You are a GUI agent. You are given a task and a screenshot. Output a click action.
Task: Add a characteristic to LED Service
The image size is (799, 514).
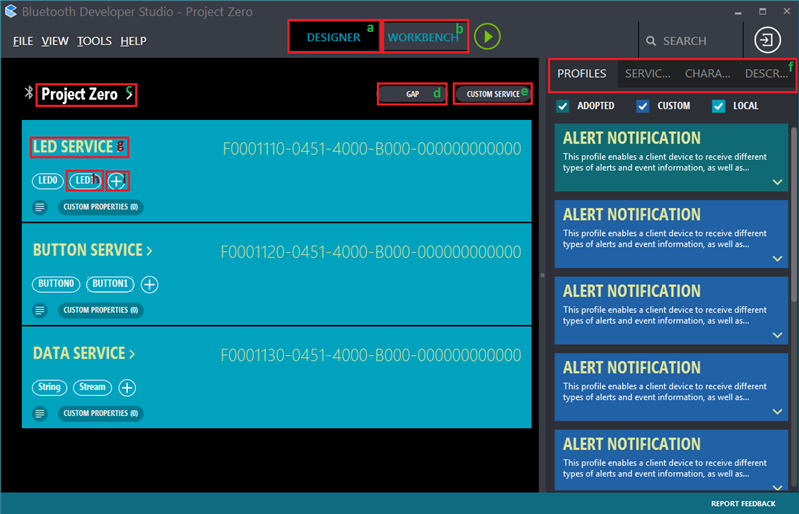pyautogui.click(x=117, y=181)
